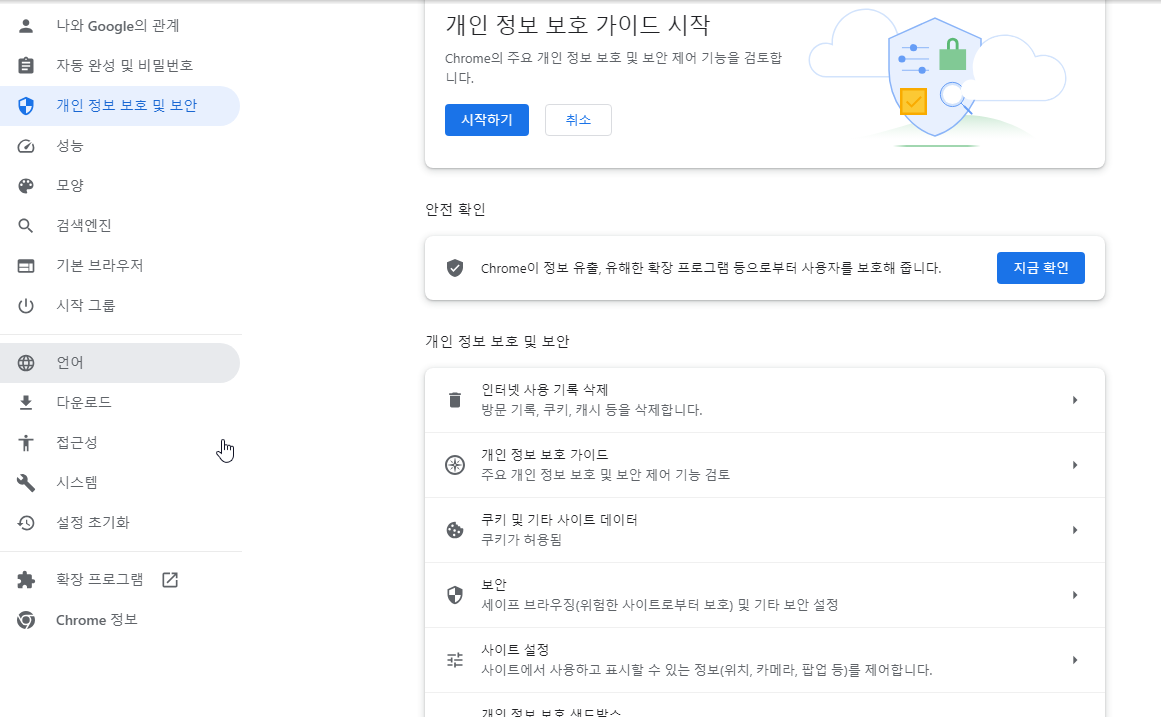Click the wrench icon next to 시스템
Screen dimensions: 1161x717
(25, 482)
